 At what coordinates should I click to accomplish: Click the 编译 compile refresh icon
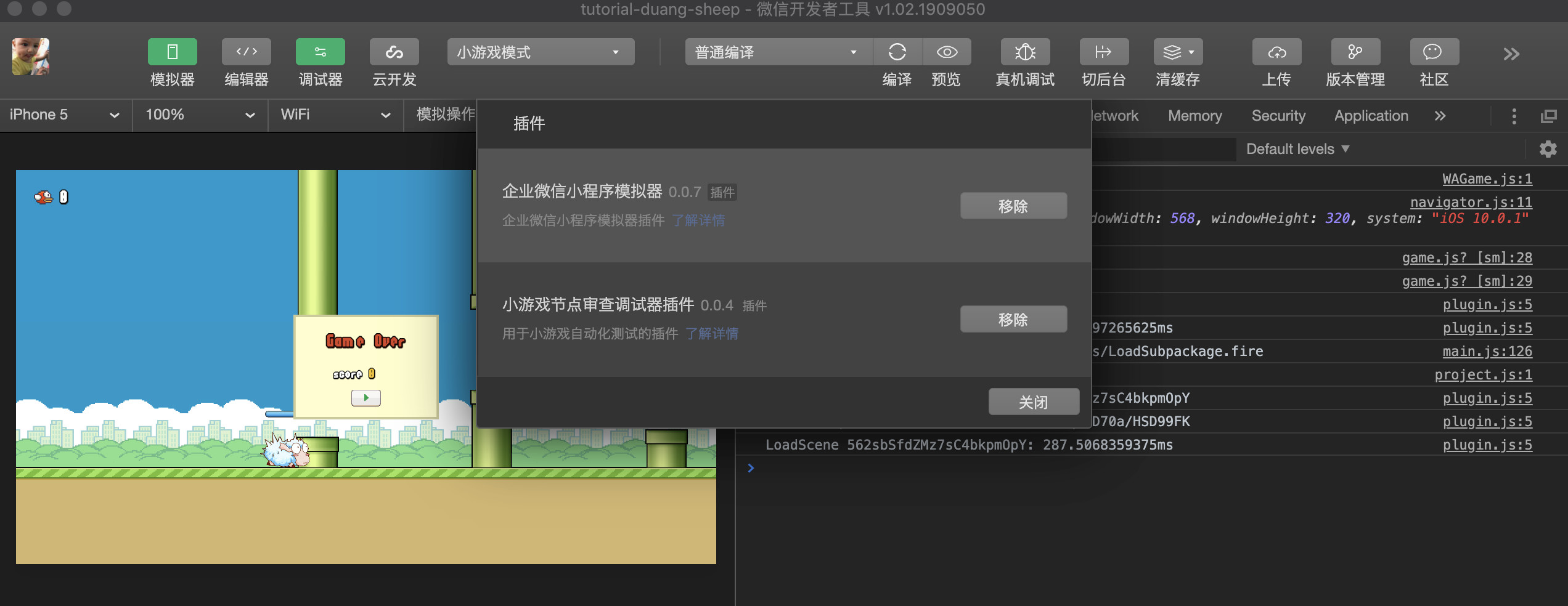coord(897,52)
